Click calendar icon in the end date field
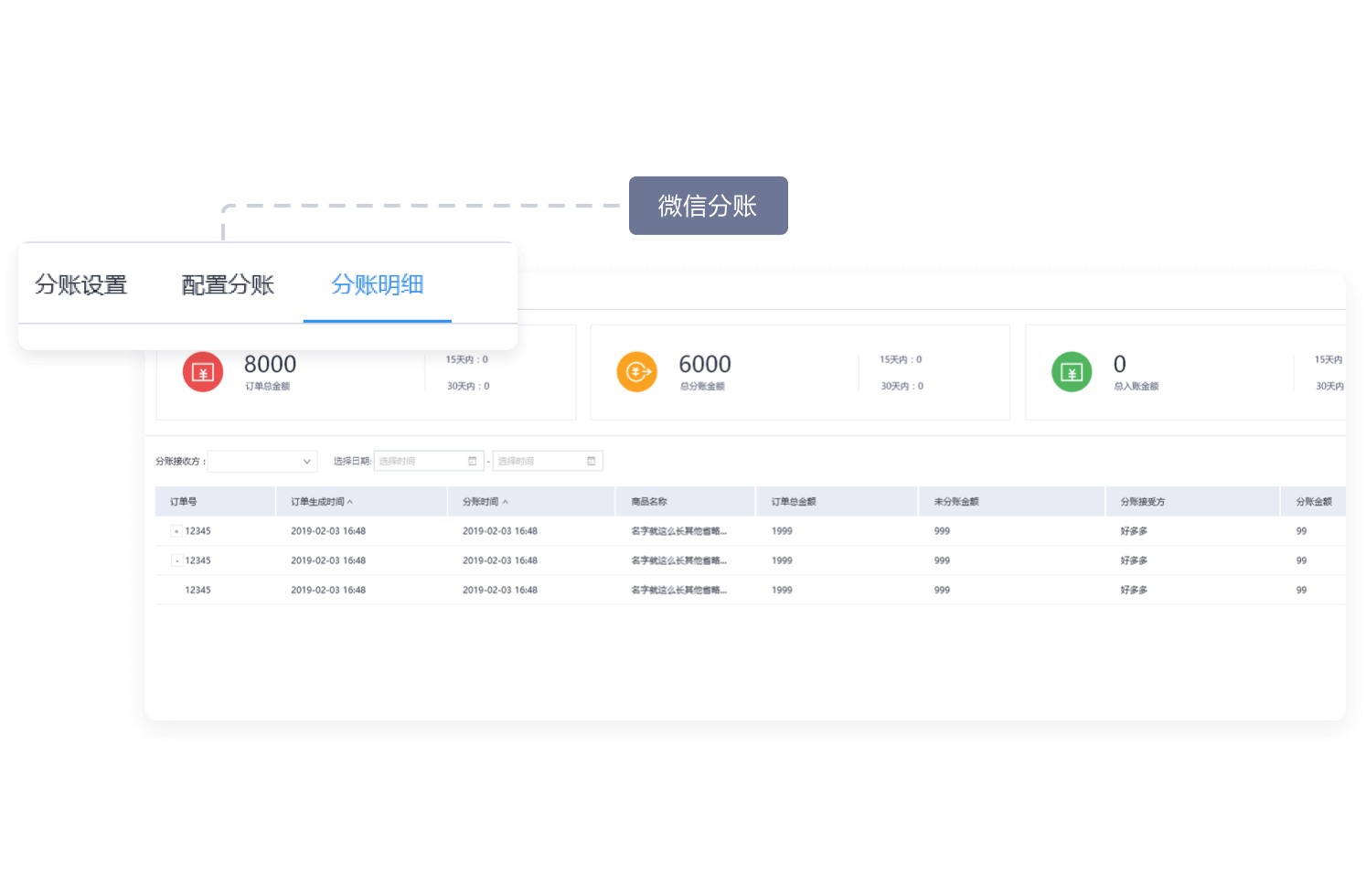This screenshot has width=1366, height=896. coord(592,461)
